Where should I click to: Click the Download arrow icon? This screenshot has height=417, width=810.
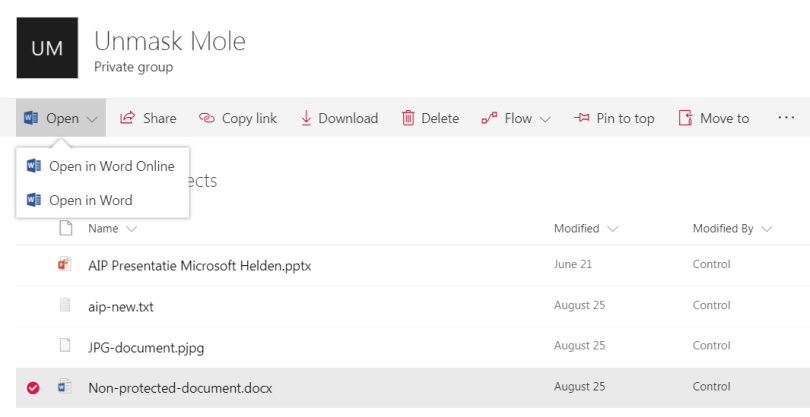pos(306,118)
